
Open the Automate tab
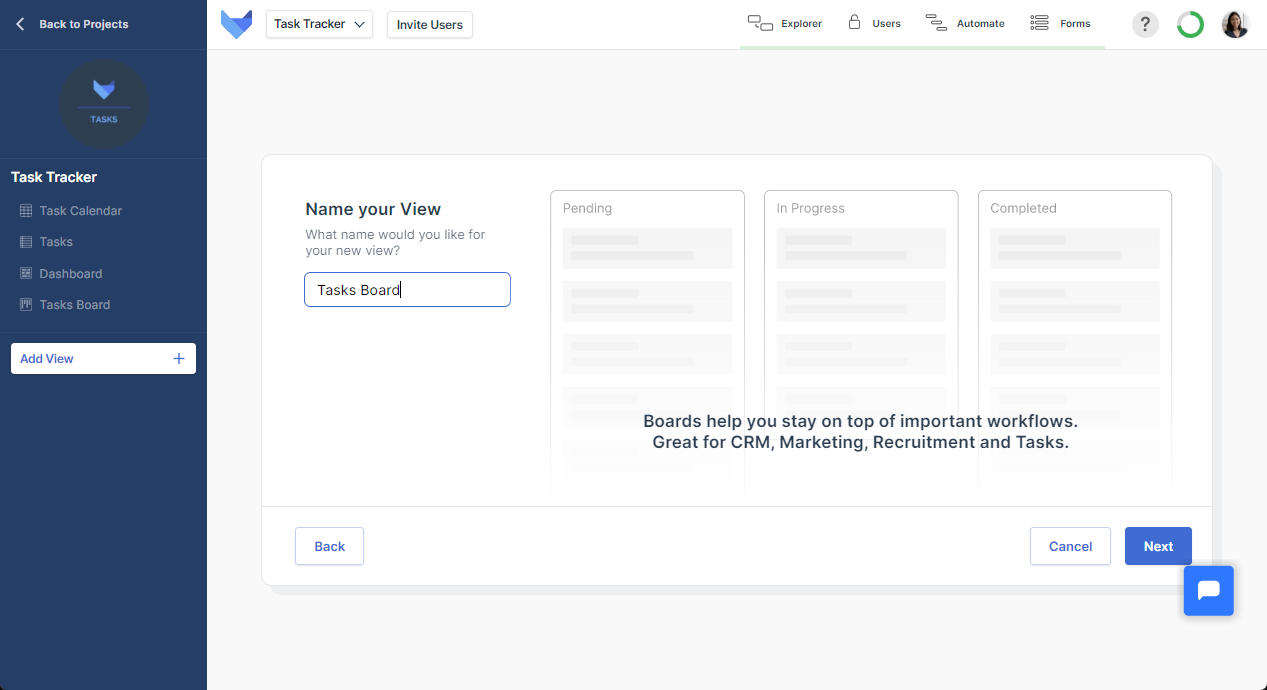coord(965,23)
